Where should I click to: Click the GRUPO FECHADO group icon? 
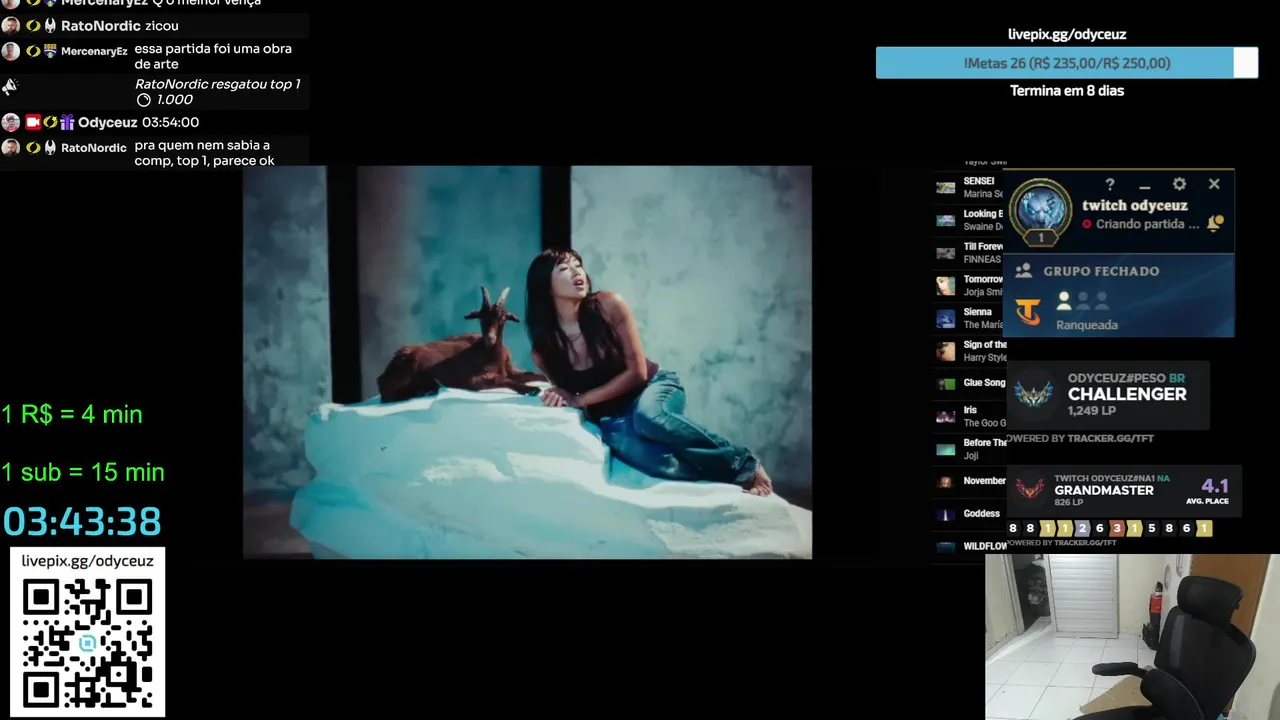(1024, 271)
